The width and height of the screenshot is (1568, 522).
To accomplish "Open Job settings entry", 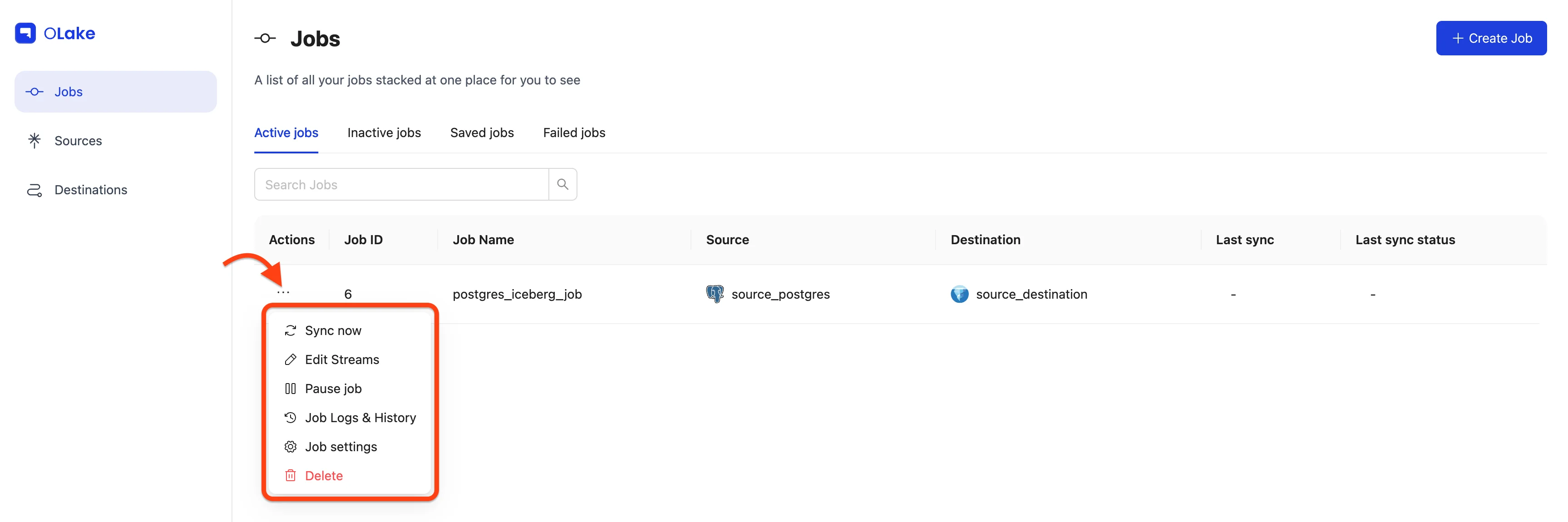I will tap(340, 447).
